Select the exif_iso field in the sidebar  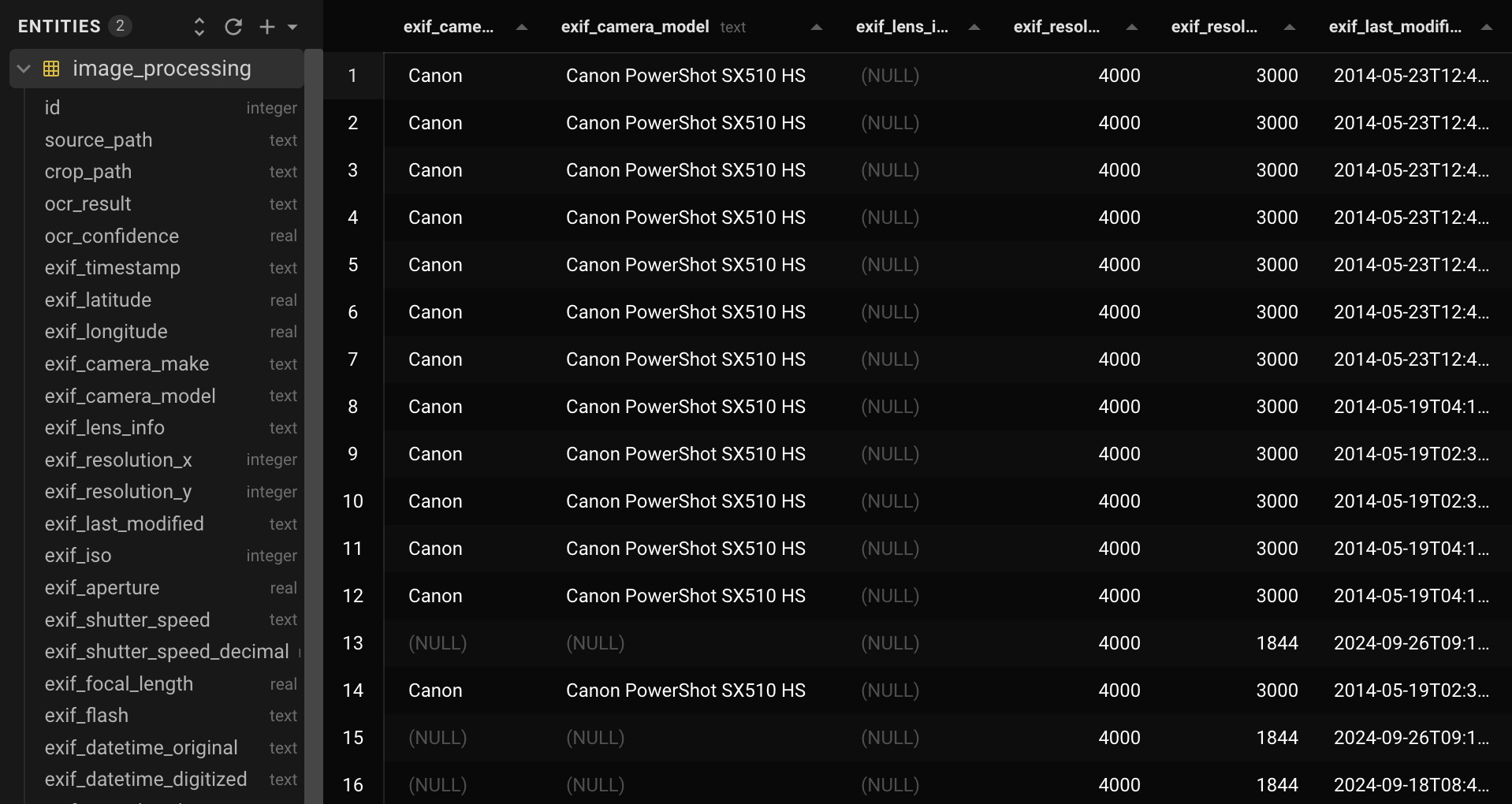pos(78,556)
